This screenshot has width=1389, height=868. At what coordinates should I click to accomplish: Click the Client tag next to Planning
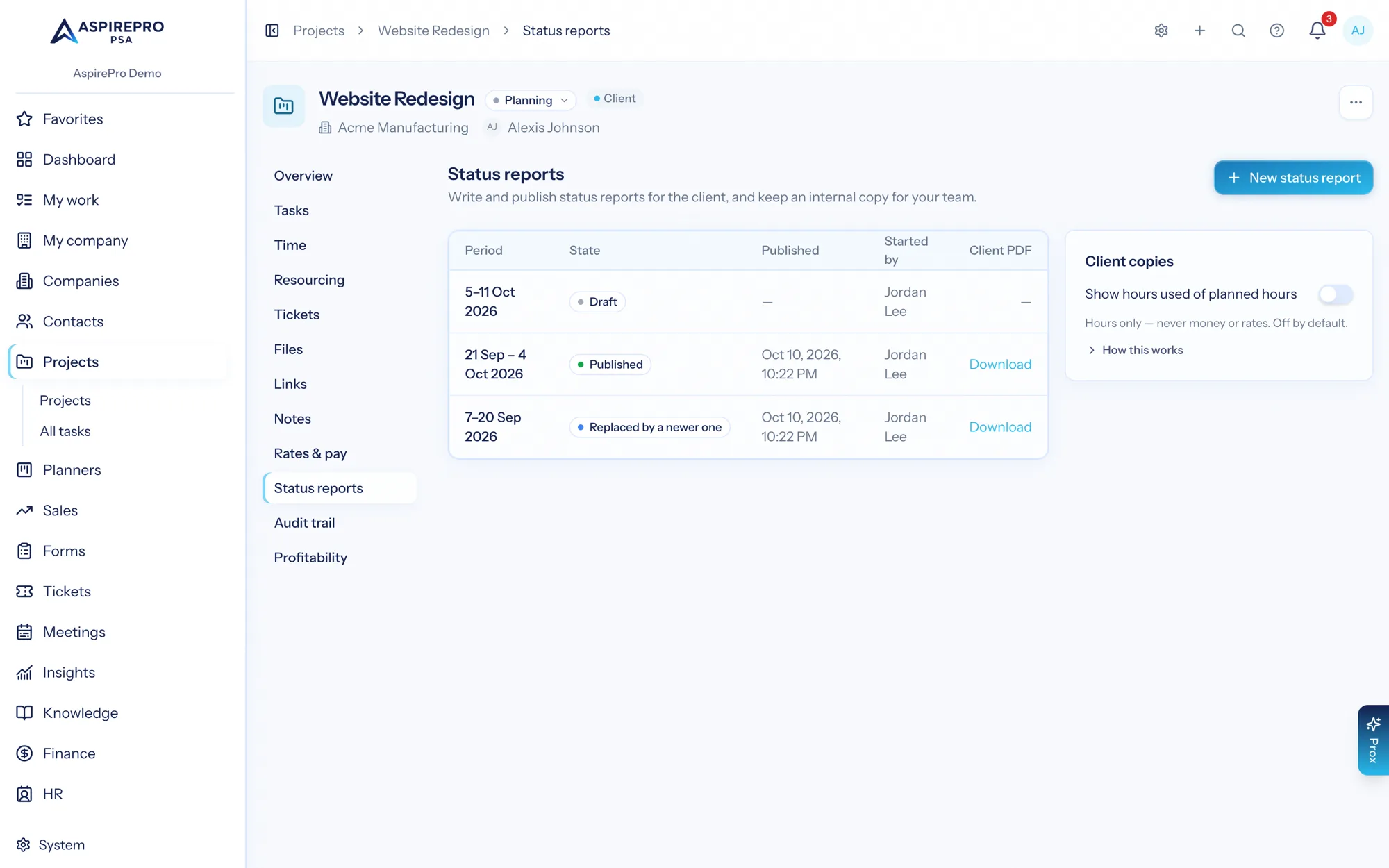[615, 99]
